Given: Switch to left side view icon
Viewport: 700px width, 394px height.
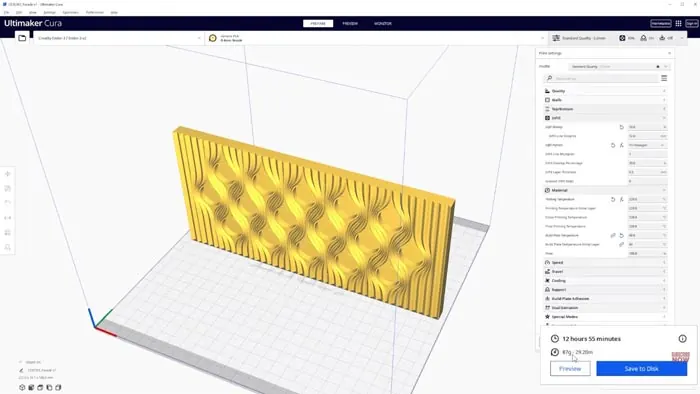Looking at the screenshot, I should [x=49, y=387].
